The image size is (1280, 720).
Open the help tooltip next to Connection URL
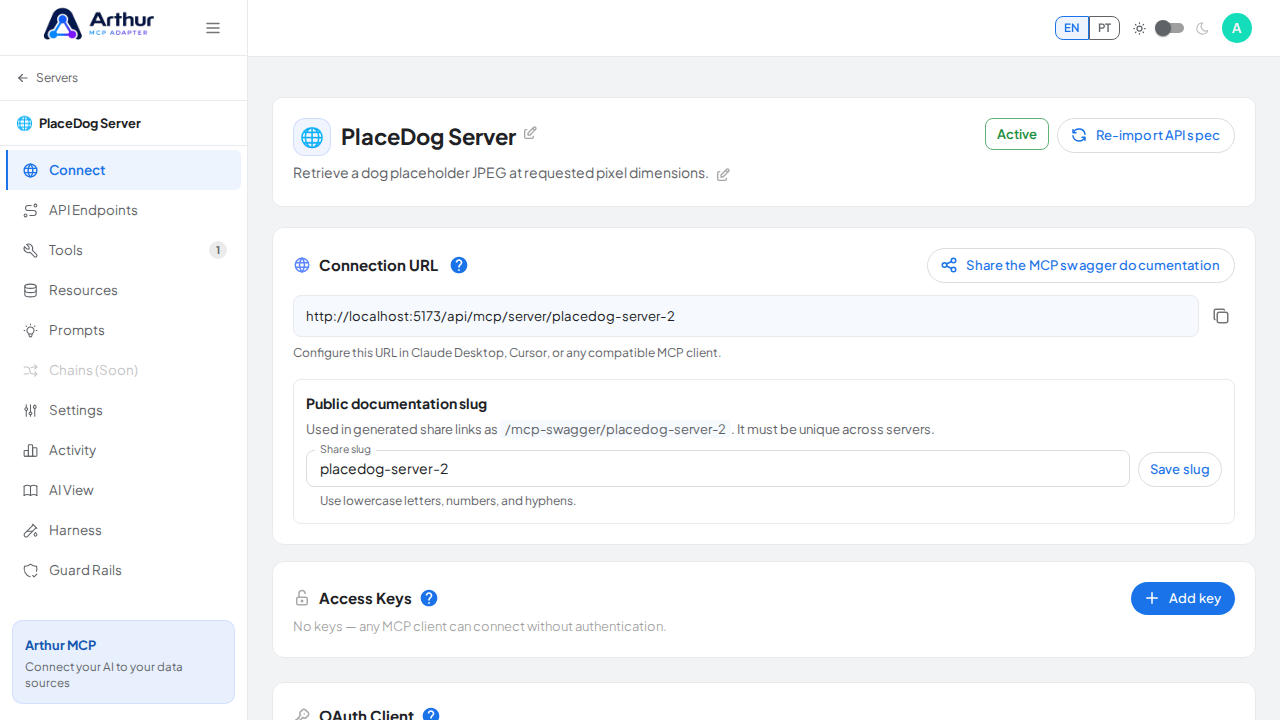459,265
